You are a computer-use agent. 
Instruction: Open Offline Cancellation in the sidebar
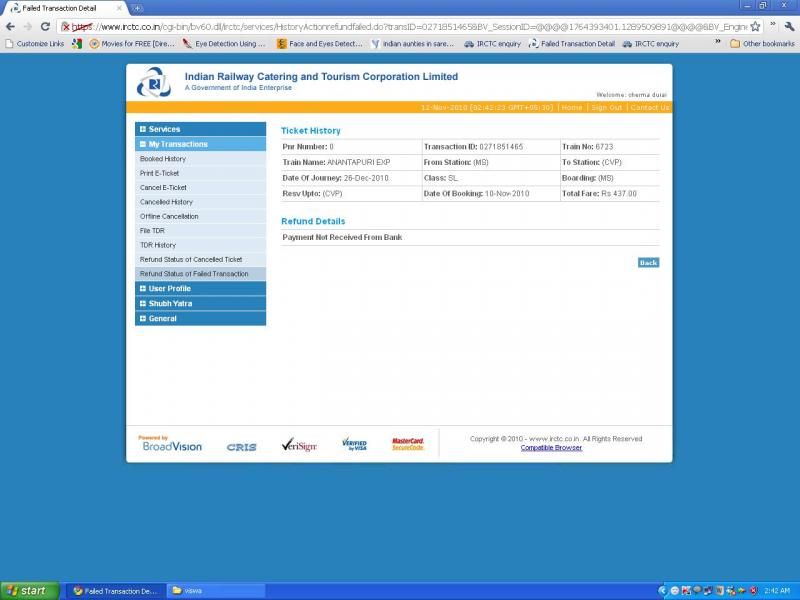coord(169,216)
